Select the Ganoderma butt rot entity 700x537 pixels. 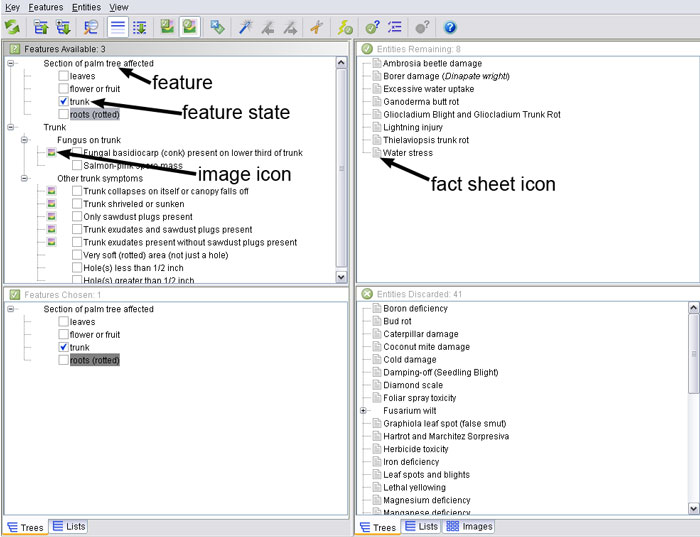tap(421, 101)
